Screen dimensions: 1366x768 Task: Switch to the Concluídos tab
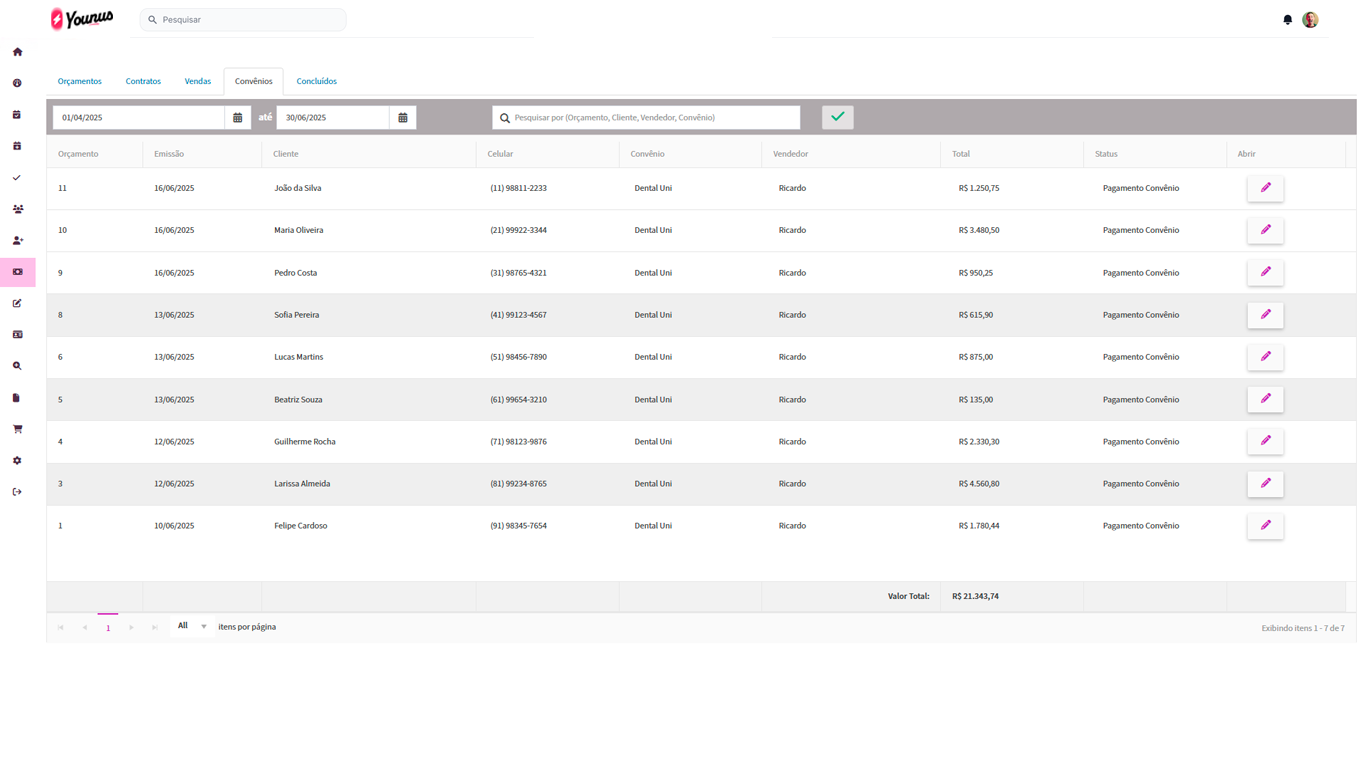pos(316,81)
